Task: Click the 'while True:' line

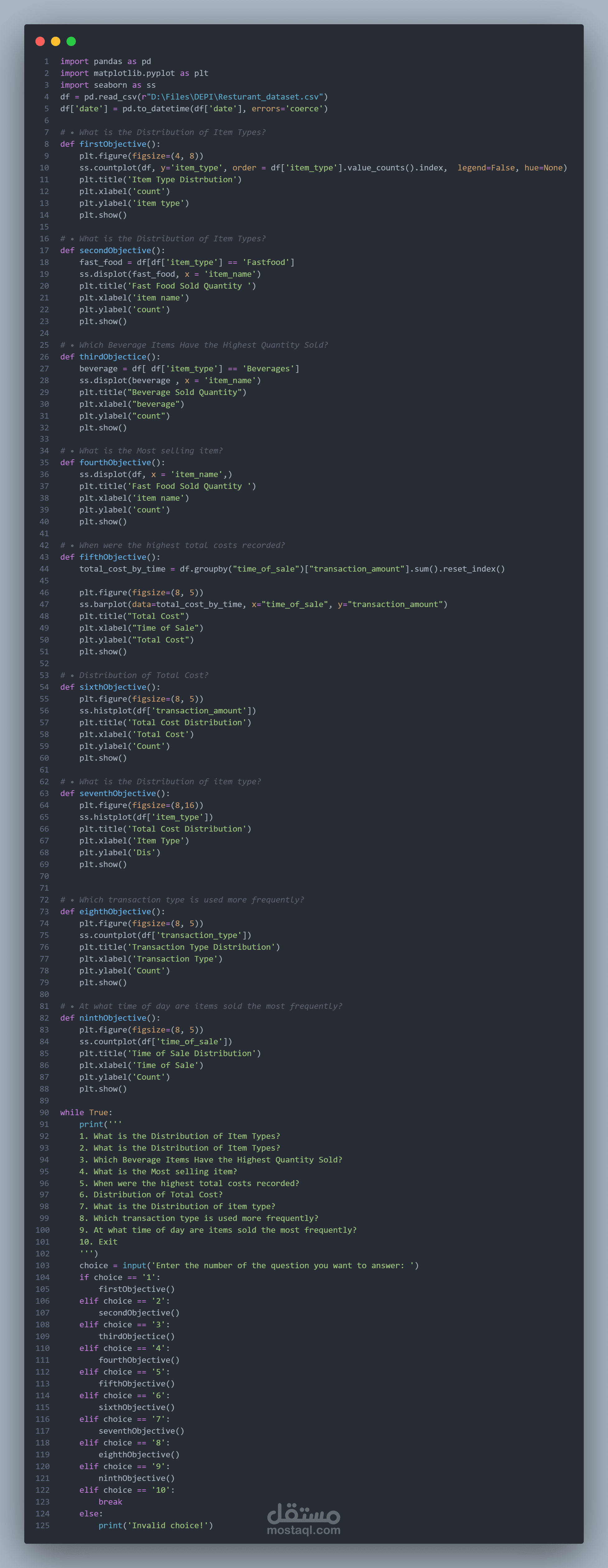Action: pyautogui.click(x=86, y=1113)
